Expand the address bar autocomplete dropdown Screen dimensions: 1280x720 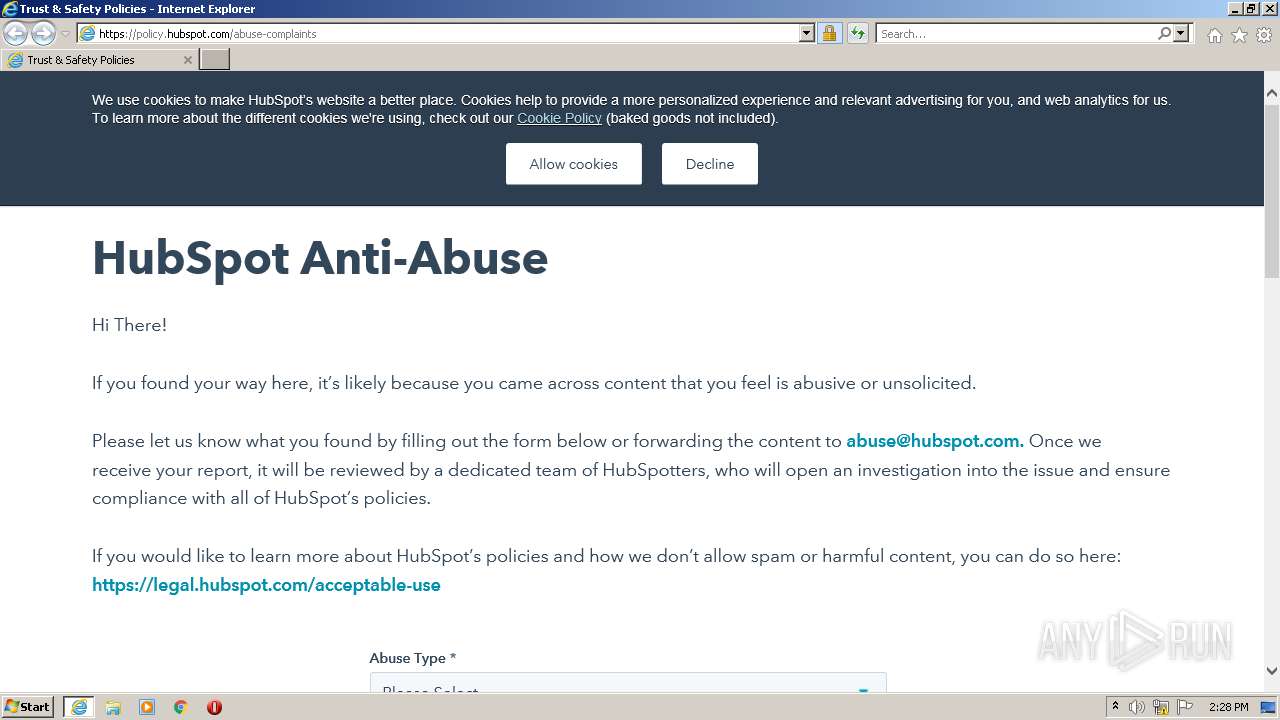(x=807, y=34)
